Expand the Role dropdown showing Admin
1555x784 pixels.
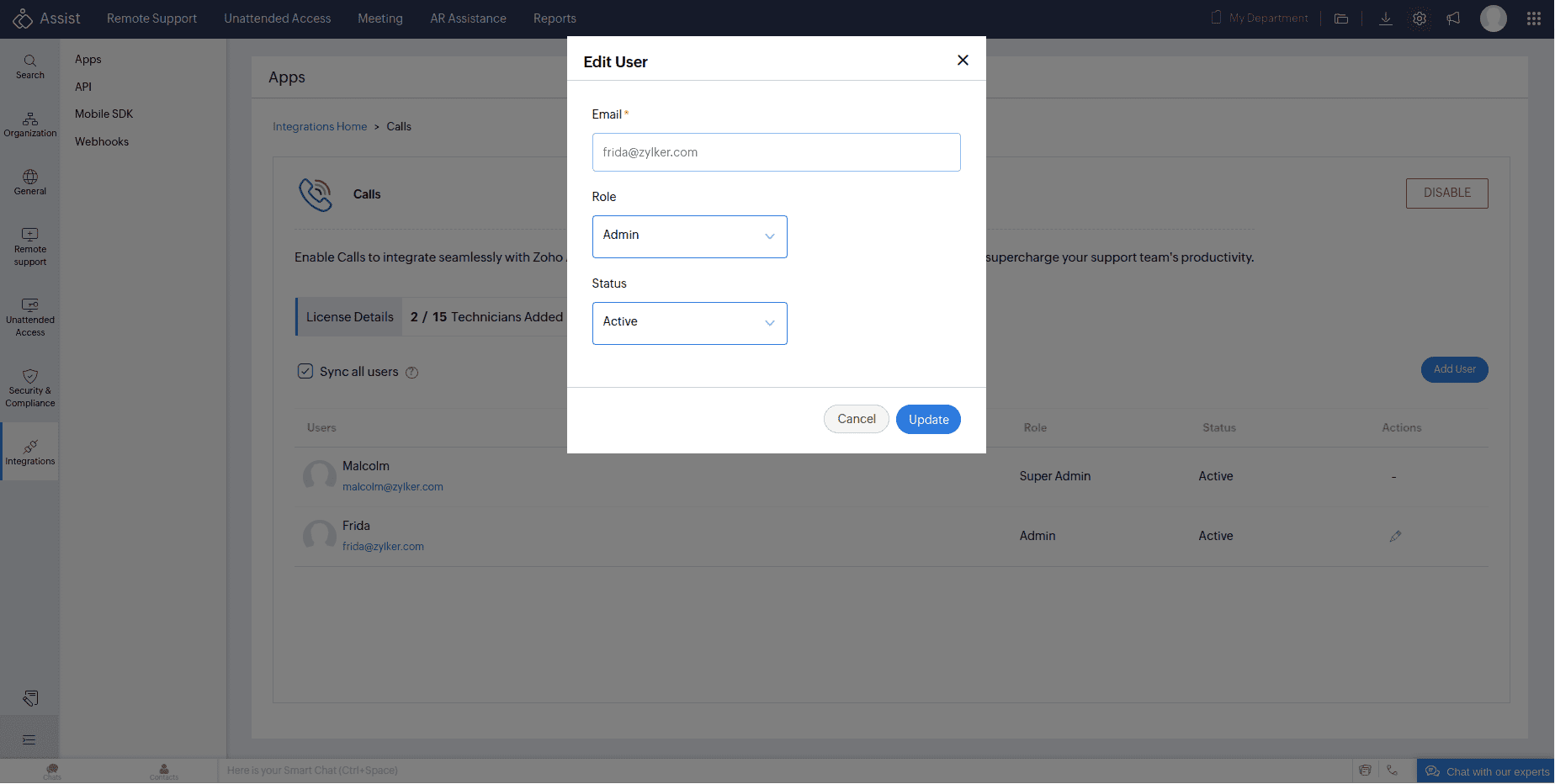point(689,236)
